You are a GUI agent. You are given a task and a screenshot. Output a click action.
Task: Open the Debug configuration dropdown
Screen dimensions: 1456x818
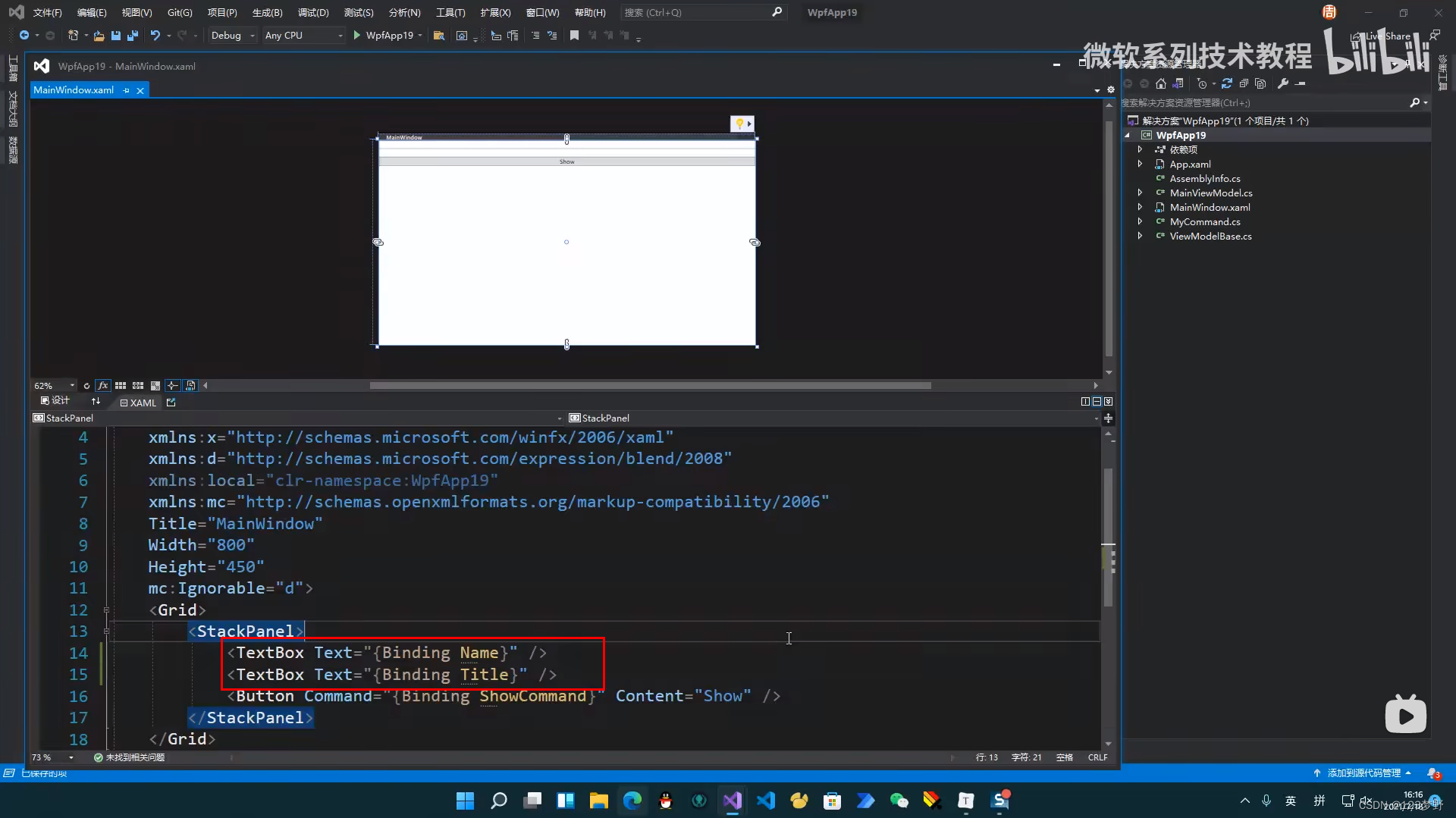click(232, 36)
